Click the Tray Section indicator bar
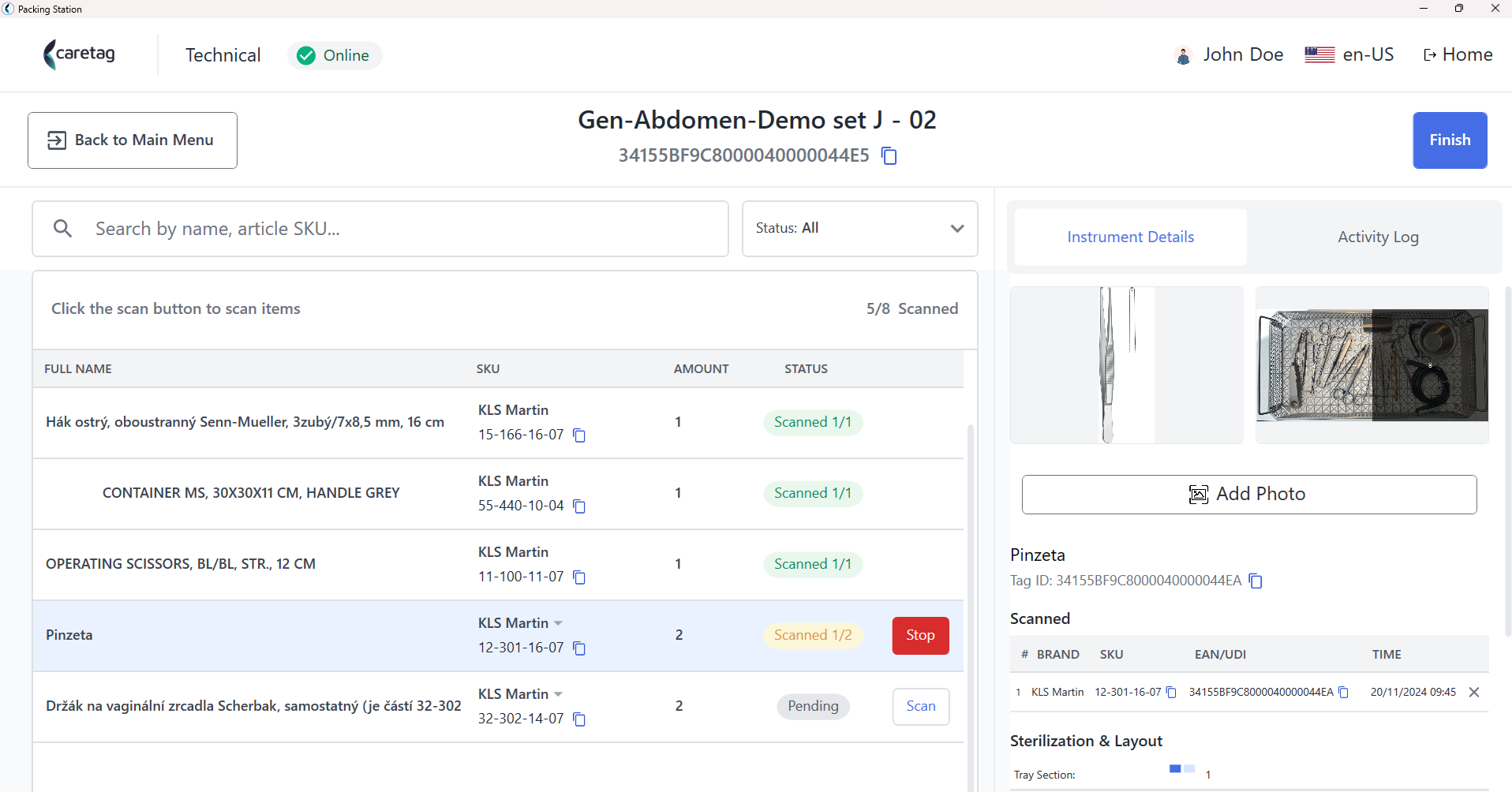Image resolution: width=1512 pixels, height=792 pixels. tap(1181, 769)
